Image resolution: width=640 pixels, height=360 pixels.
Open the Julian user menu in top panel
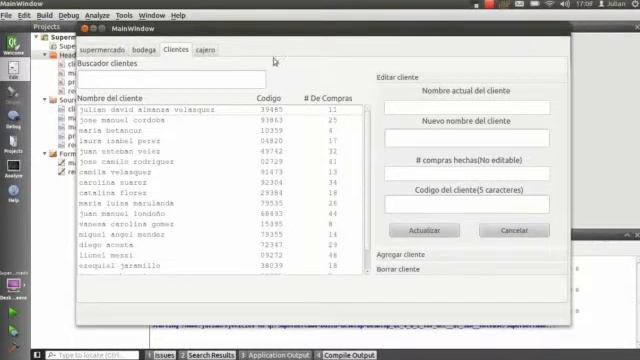611,4
